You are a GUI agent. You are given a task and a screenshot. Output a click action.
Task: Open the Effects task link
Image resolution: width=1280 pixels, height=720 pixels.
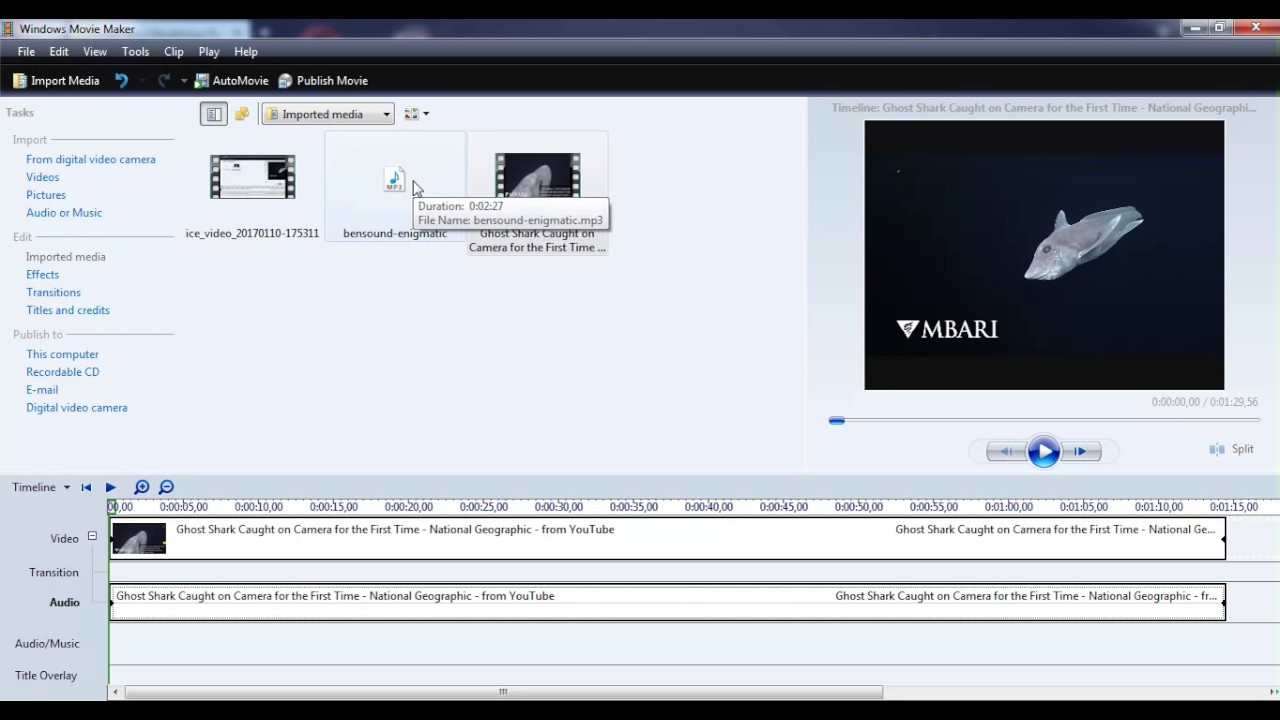coord(43,275)
